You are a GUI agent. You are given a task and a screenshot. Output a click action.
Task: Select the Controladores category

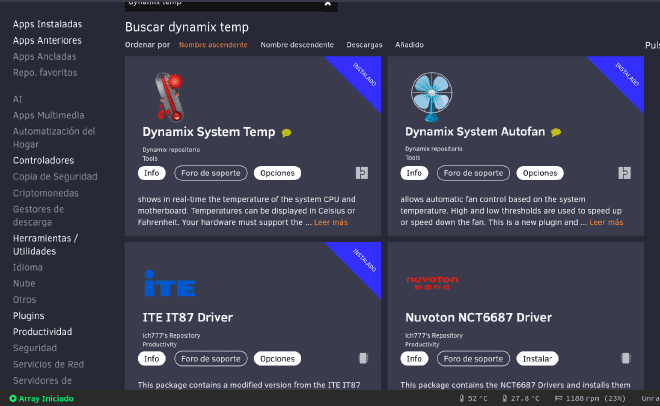[x=43, y=160]
